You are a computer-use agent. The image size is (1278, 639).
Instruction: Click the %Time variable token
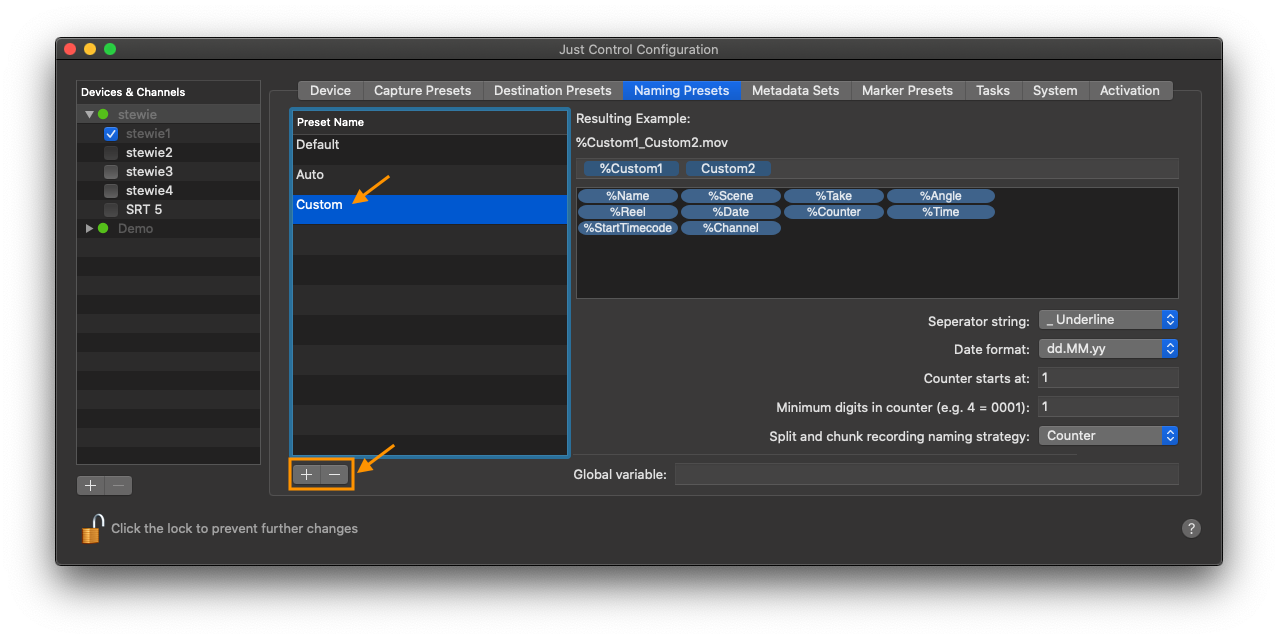tap(941, 212)
